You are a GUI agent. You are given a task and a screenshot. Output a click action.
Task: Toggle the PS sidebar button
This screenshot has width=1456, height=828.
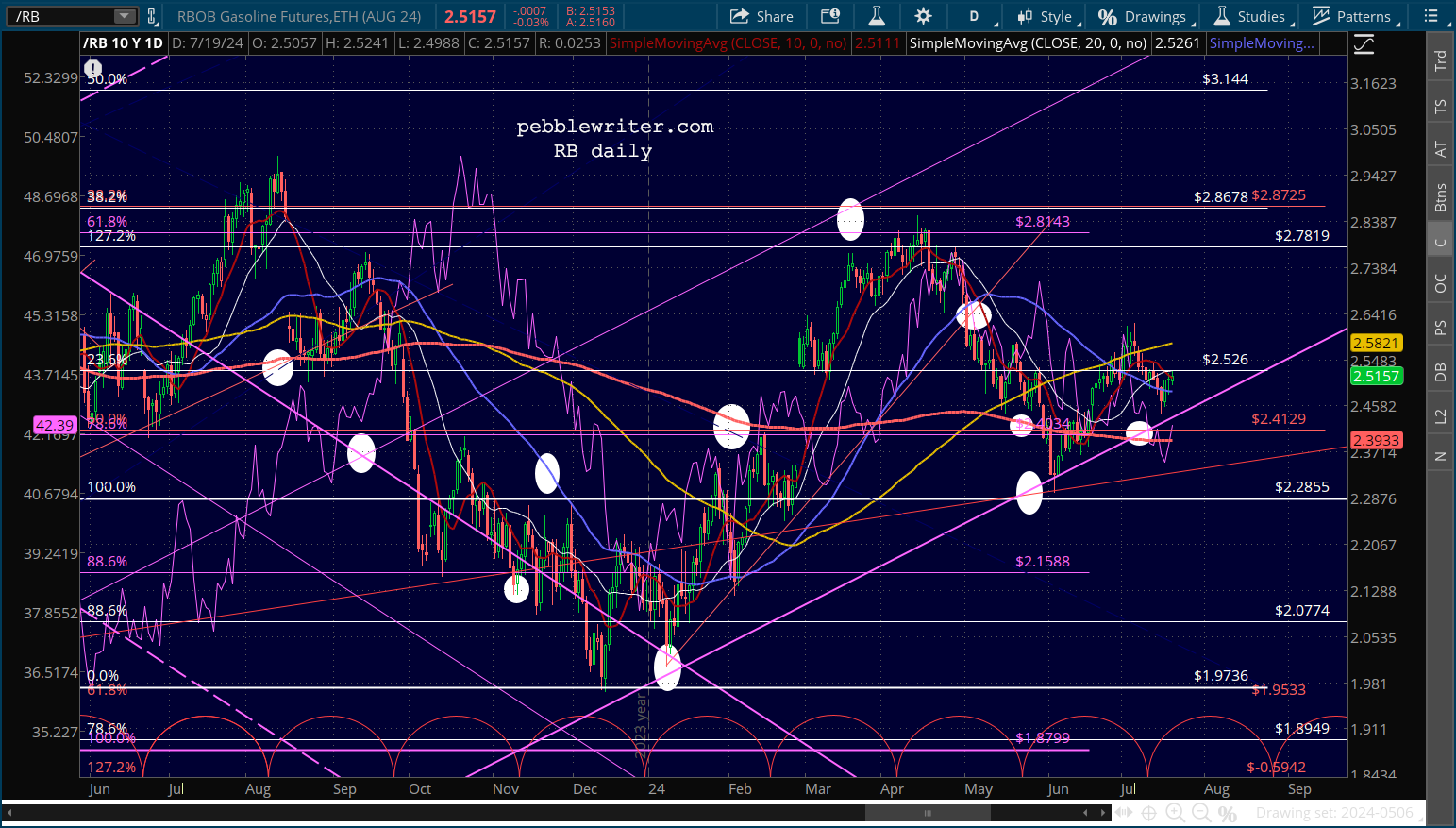pos(1440,328)
